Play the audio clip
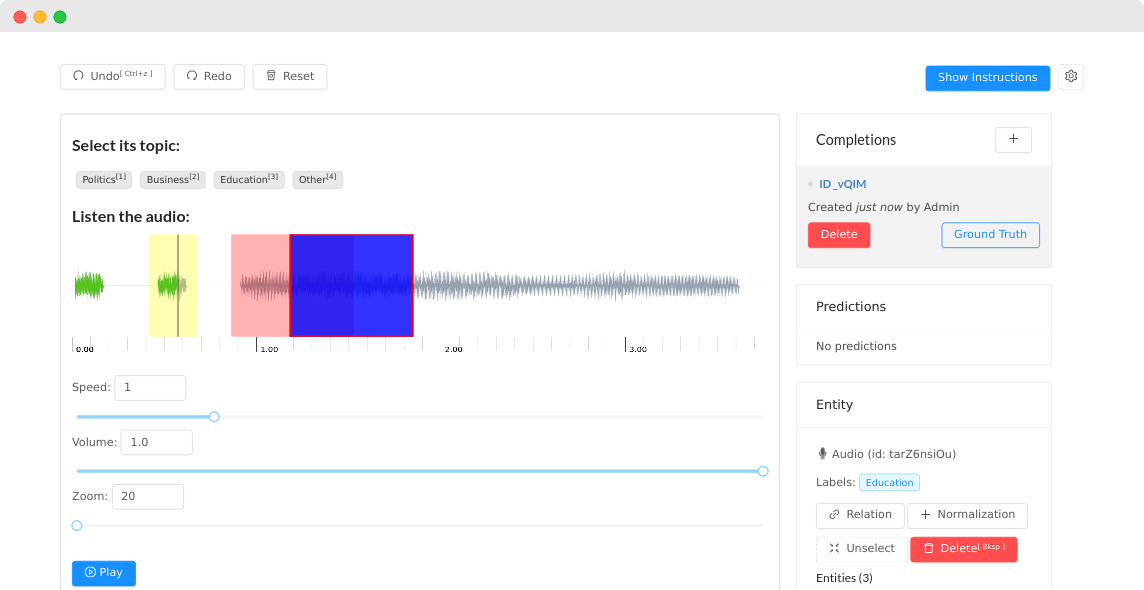Screen dimensions: 1144x590 [x=104, y=573]
